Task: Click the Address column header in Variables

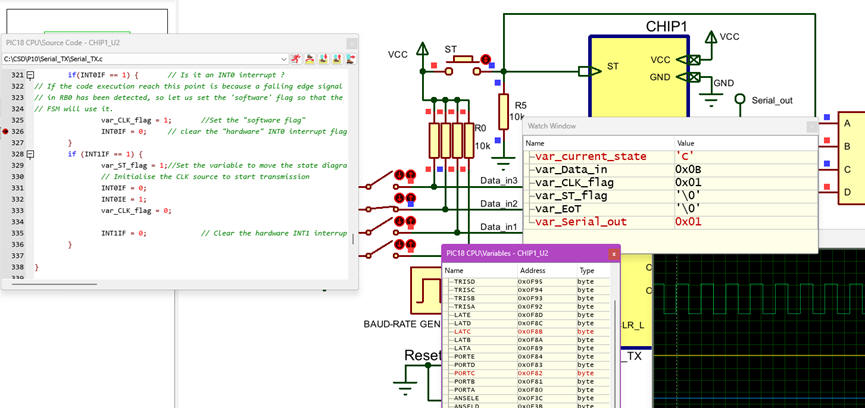Action: click(531, 270)
